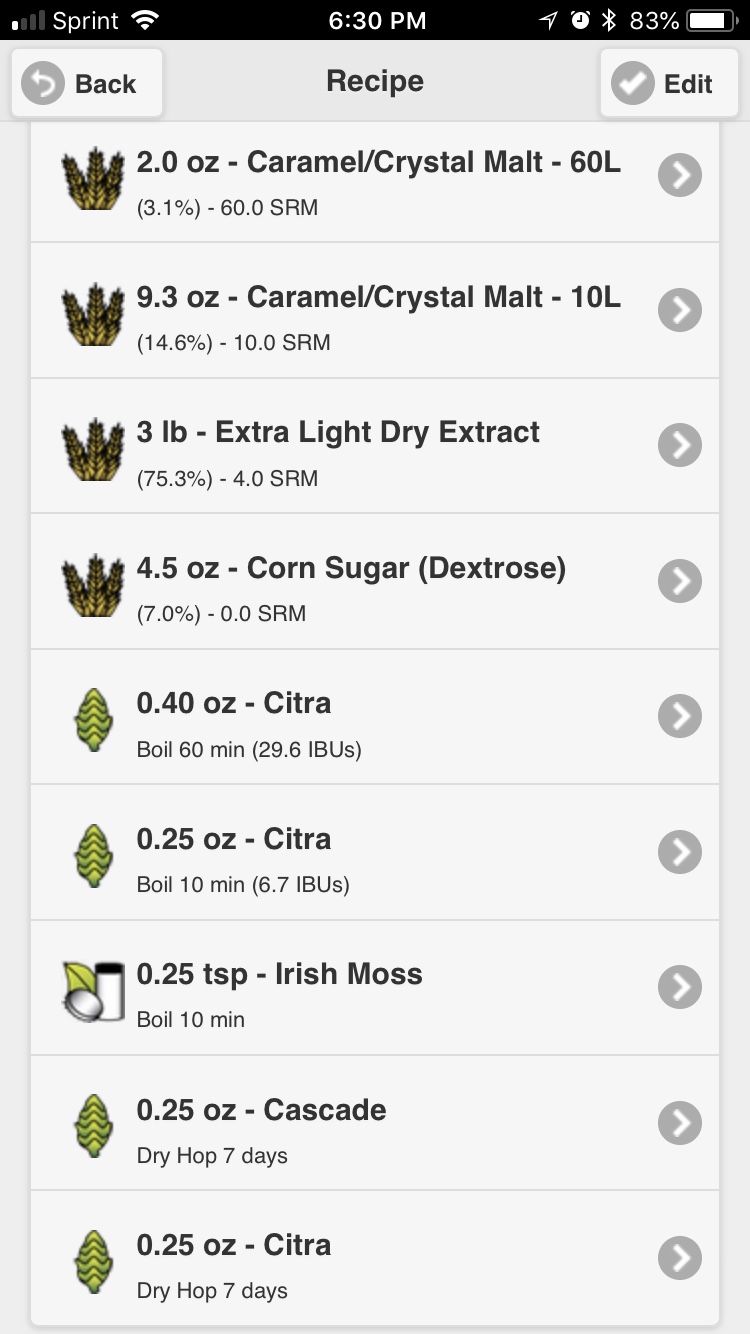
Task: Select the 4.5 oz Corn Sugar row
Action: click(x=375, y=581)
